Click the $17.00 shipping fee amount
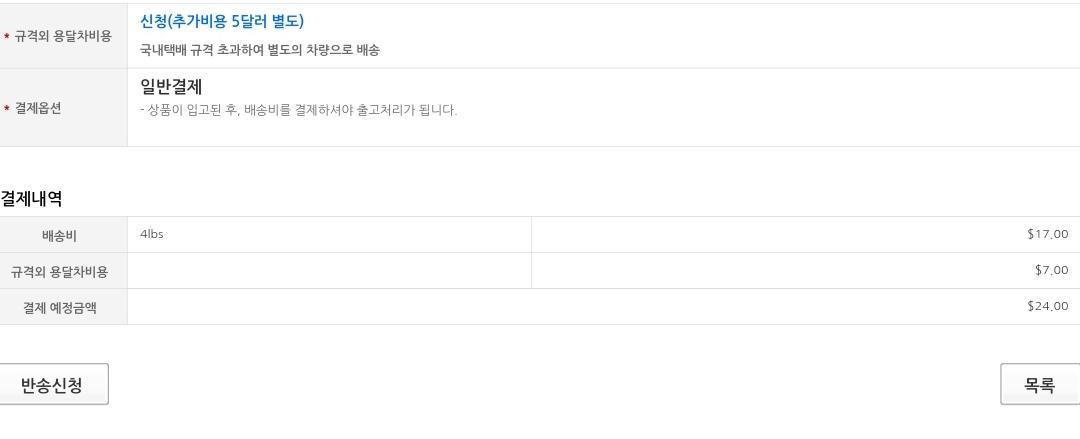This screenshot has width=1080, height=439. pos(1047,234)
